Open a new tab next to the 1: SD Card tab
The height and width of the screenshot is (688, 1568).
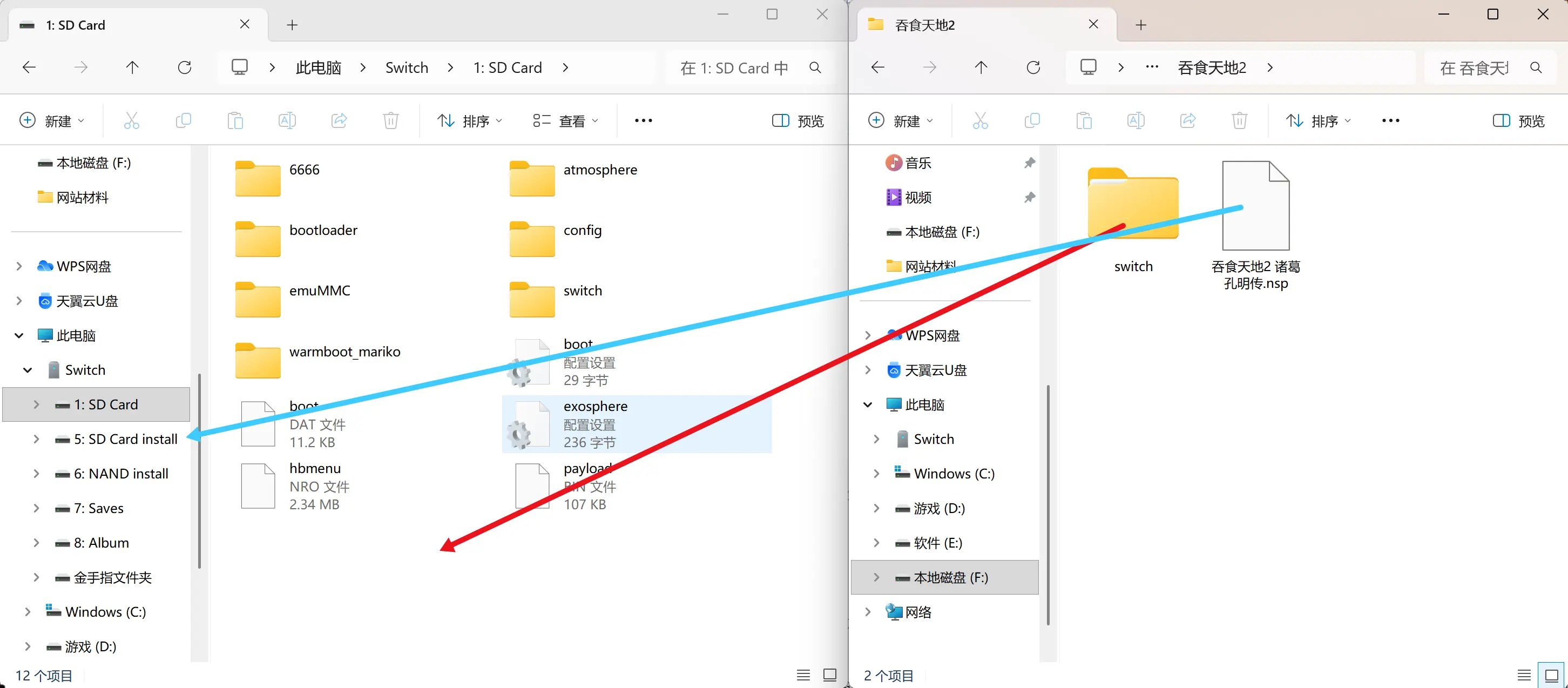click(x=292, y=25)
